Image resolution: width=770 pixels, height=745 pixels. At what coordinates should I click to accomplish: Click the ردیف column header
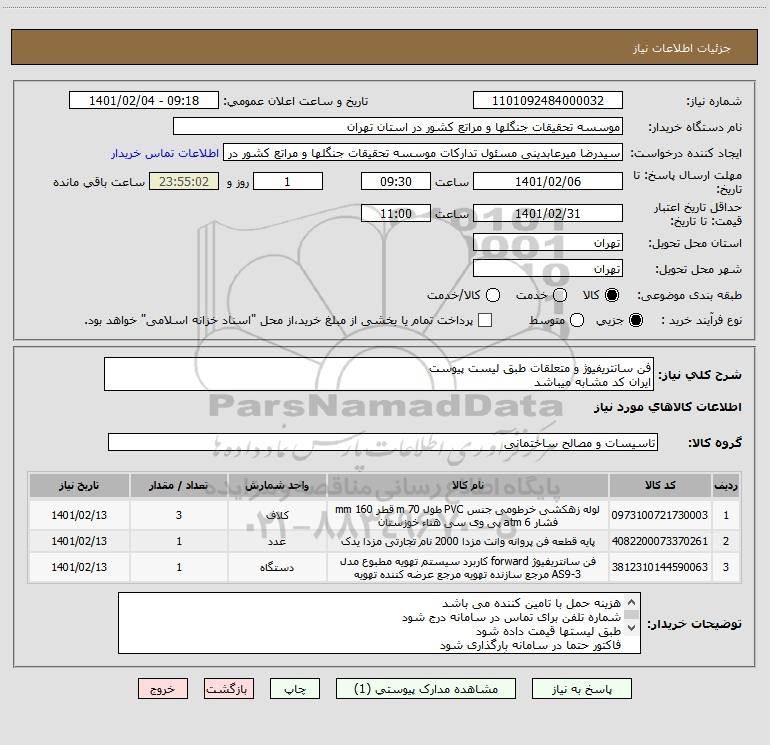click(726, 485)
